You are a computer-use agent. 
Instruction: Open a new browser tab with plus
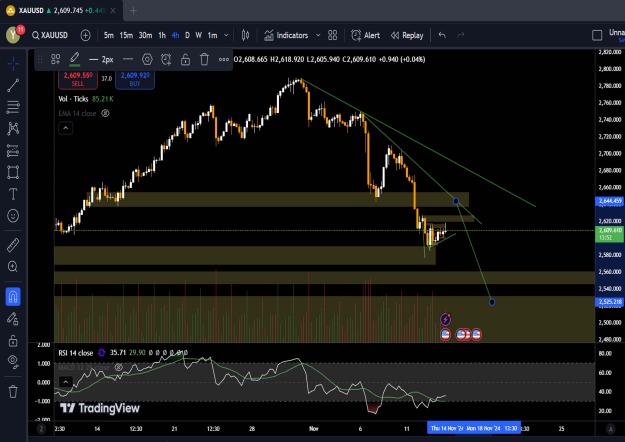133,11
